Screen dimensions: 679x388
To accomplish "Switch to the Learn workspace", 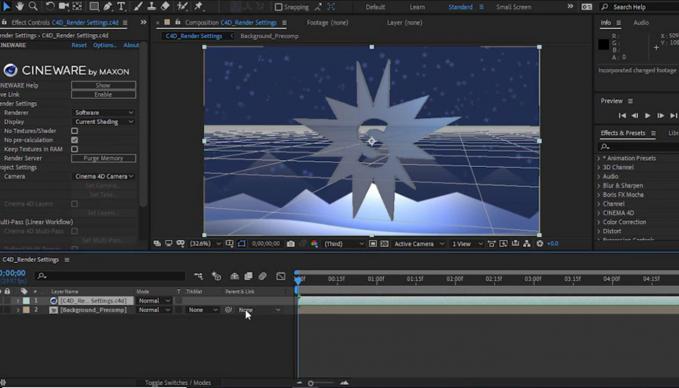I will (417, 7).
